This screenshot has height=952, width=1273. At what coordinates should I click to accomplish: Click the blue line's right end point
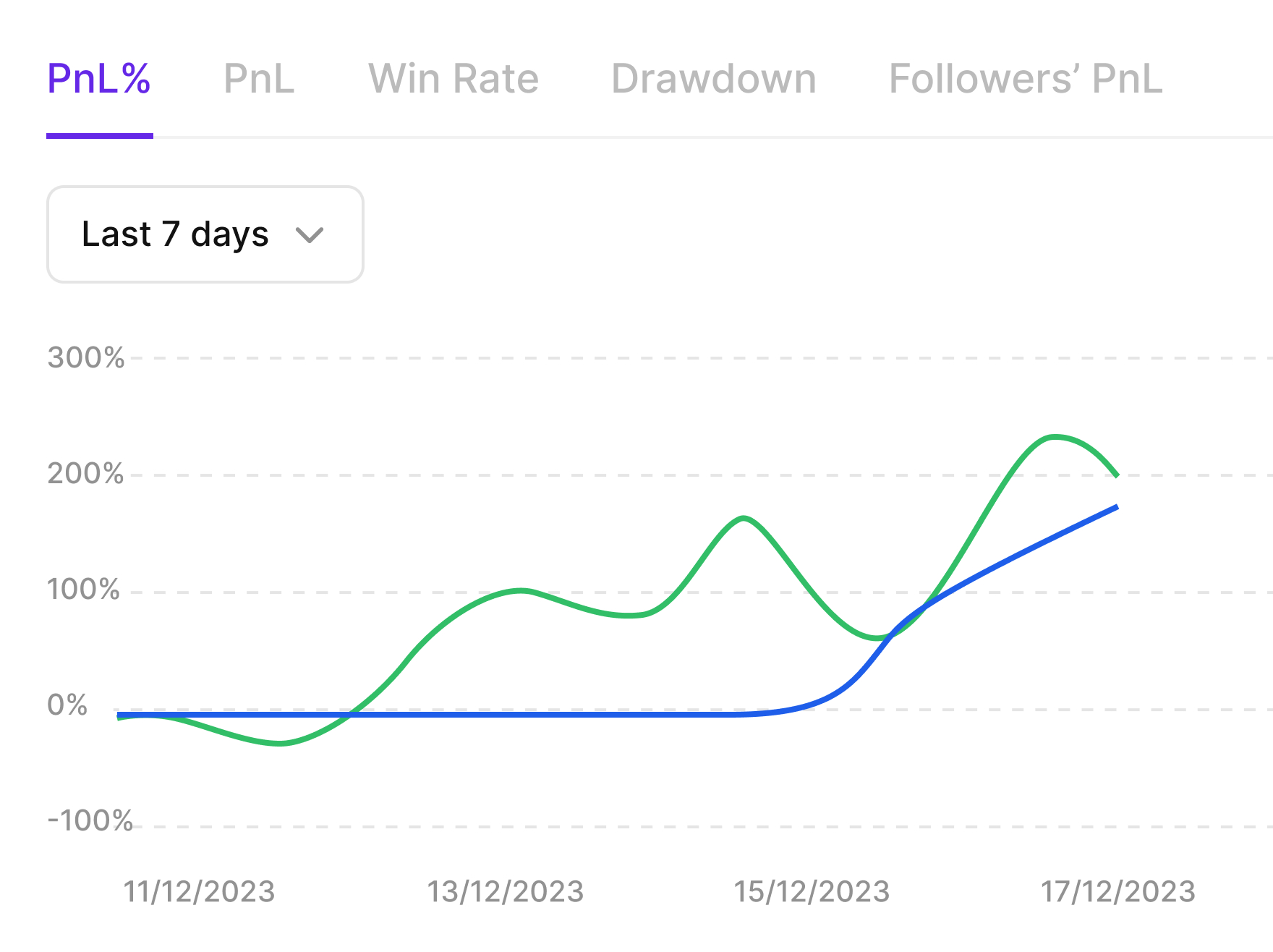point(1117,507)
